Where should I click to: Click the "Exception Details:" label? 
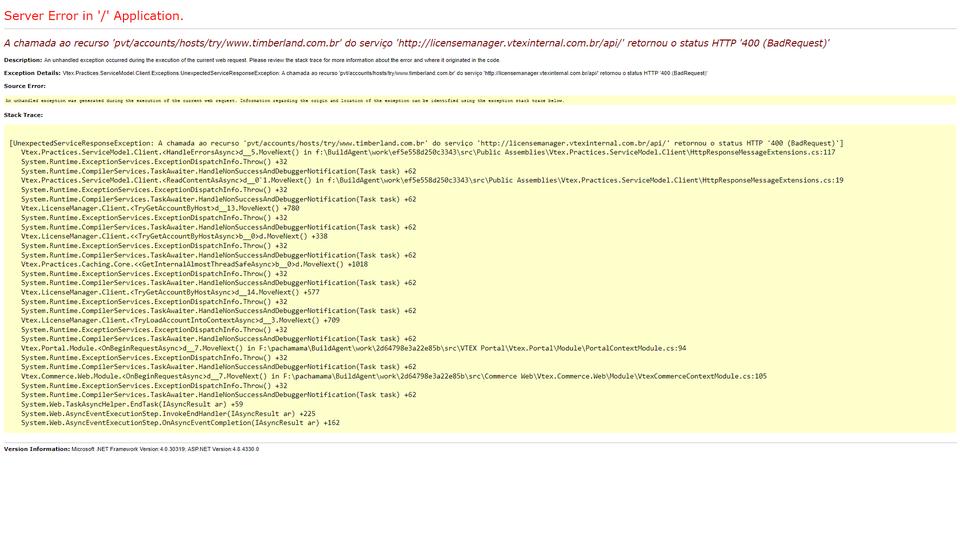click(x=32, y=73)
